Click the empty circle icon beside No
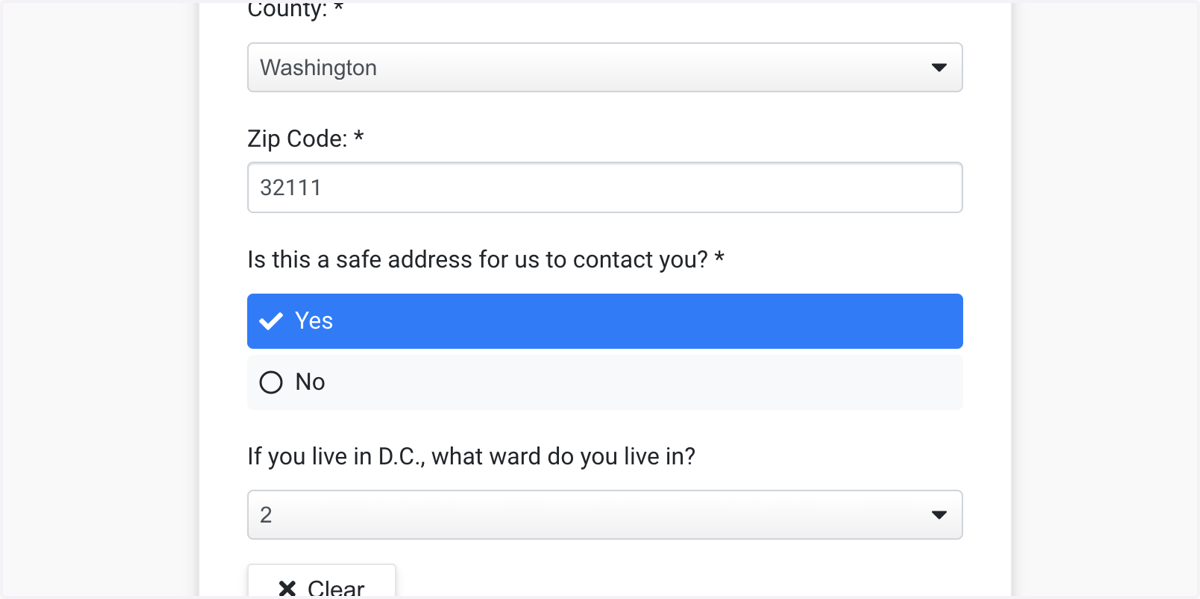Image resolution: width=1200 pixels, height=599 pixels. [271, 382]
